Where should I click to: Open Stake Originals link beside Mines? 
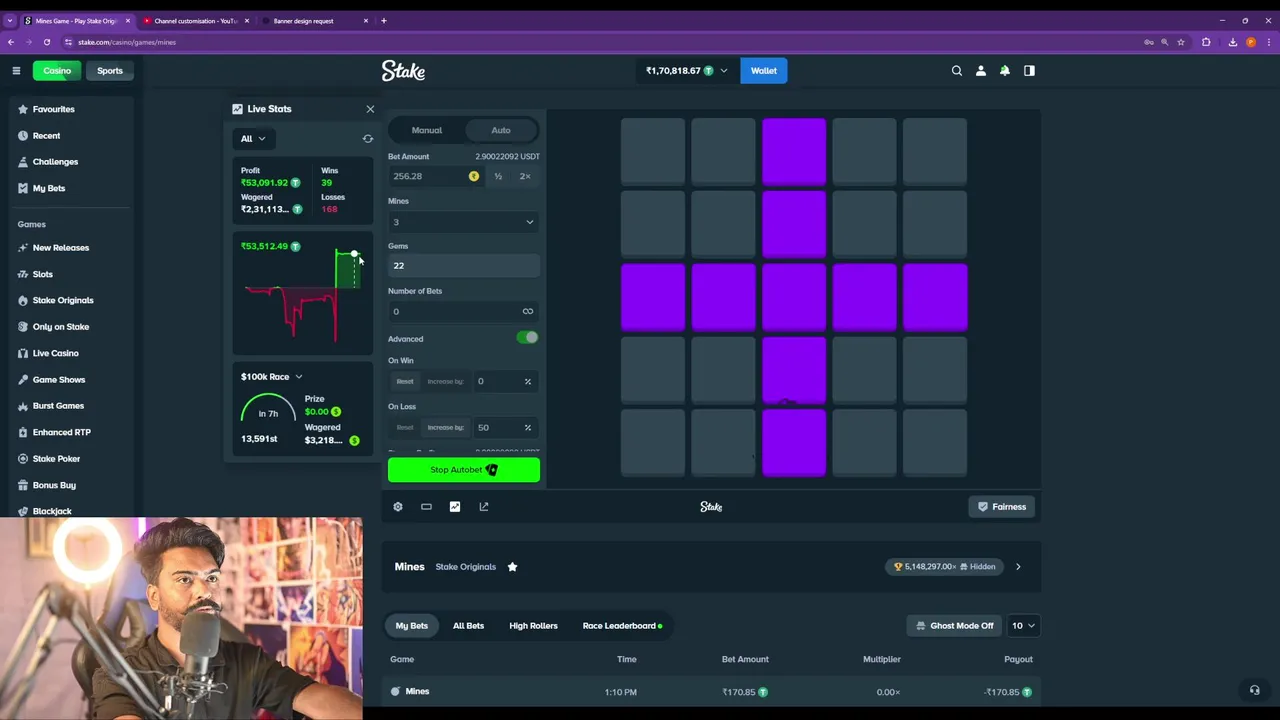465,567
